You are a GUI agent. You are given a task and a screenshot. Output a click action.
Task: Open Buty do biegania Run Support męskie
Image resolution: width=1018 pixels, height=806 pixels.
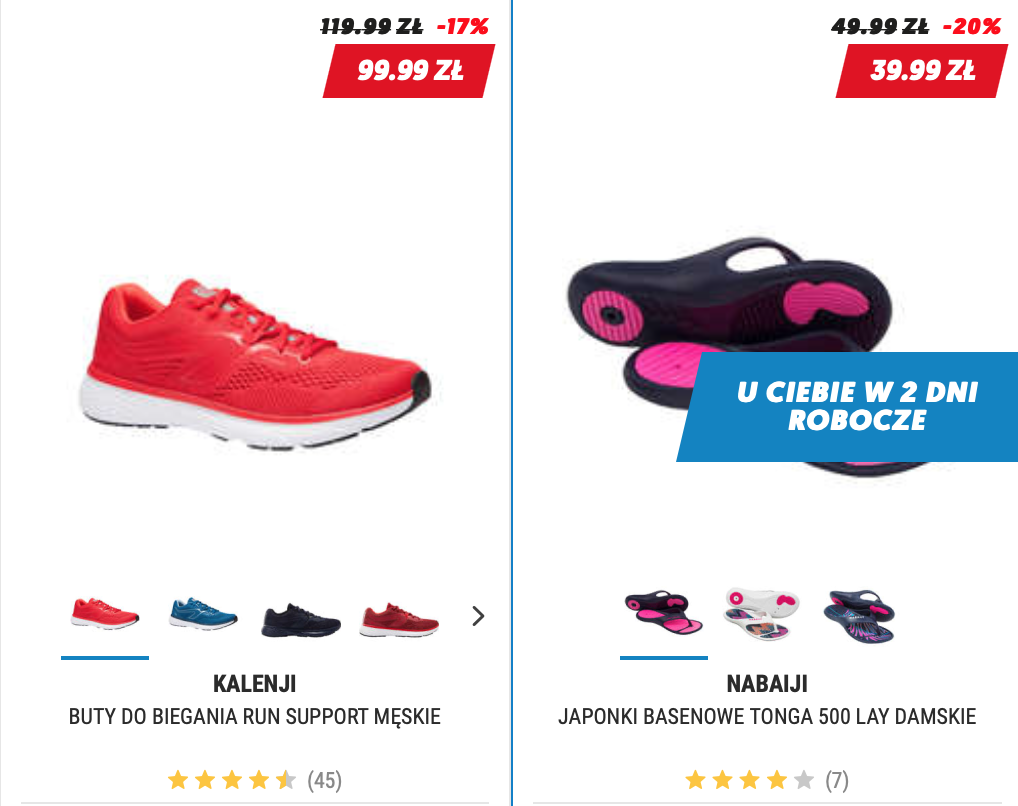pyautogui.click(x=254, y=716)
